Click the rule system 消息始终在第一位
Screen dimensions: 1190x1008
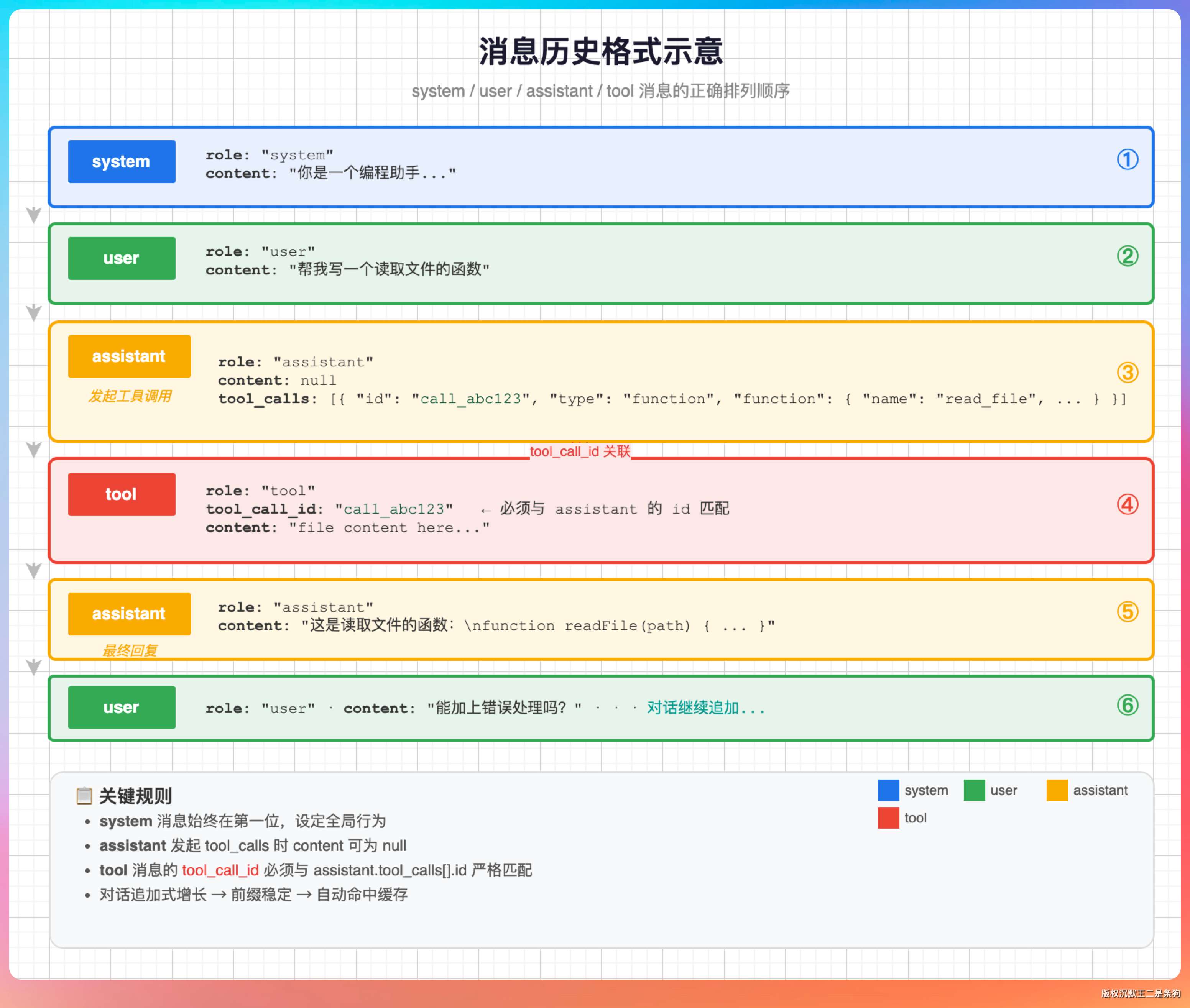(242, 821)
